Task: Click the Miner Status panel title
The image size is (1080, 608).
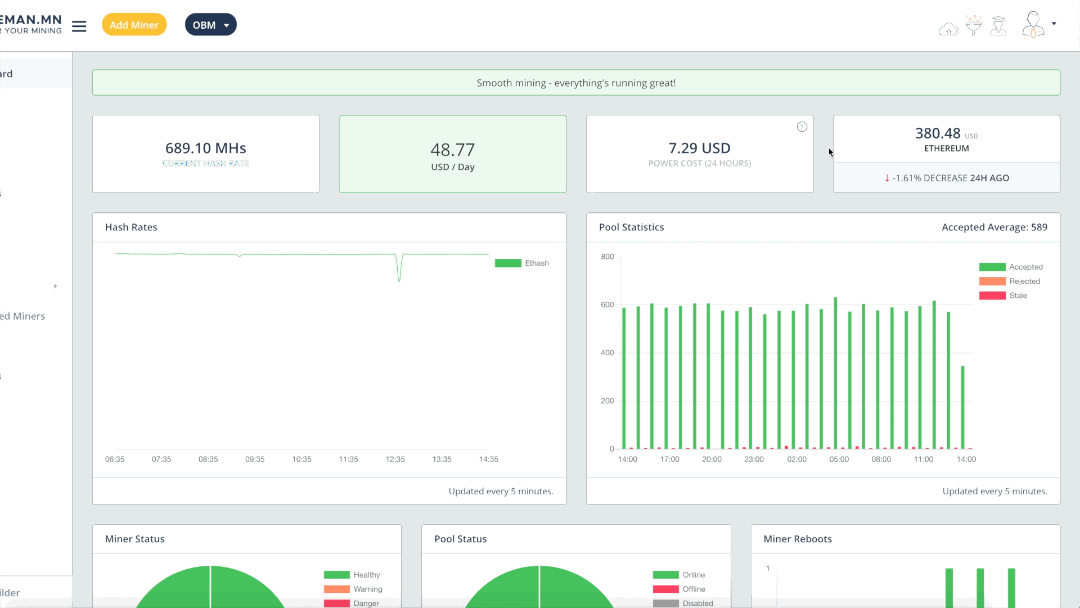Action: point(134,539)
